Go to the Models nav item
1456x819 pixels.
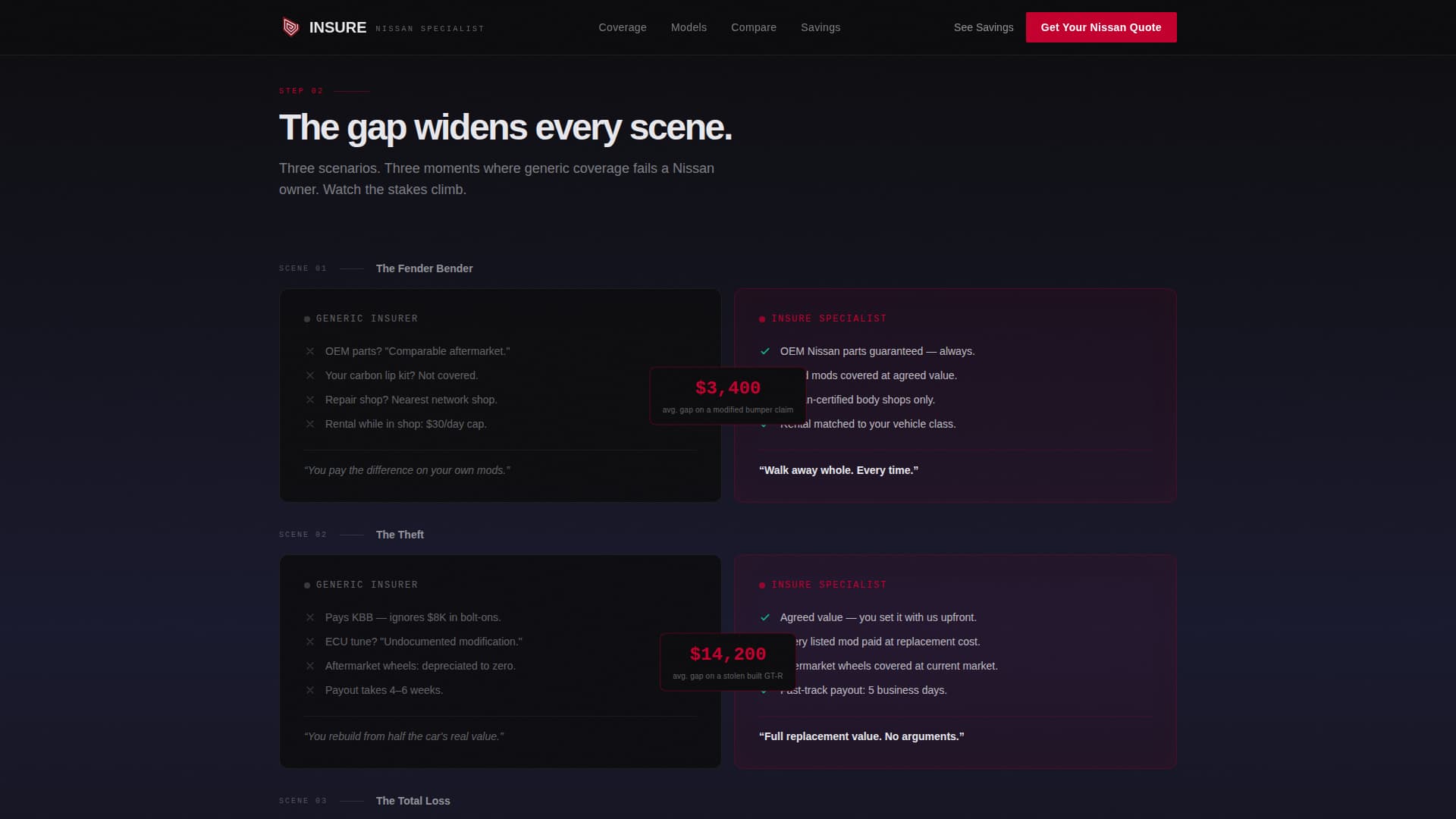(689, 27)
